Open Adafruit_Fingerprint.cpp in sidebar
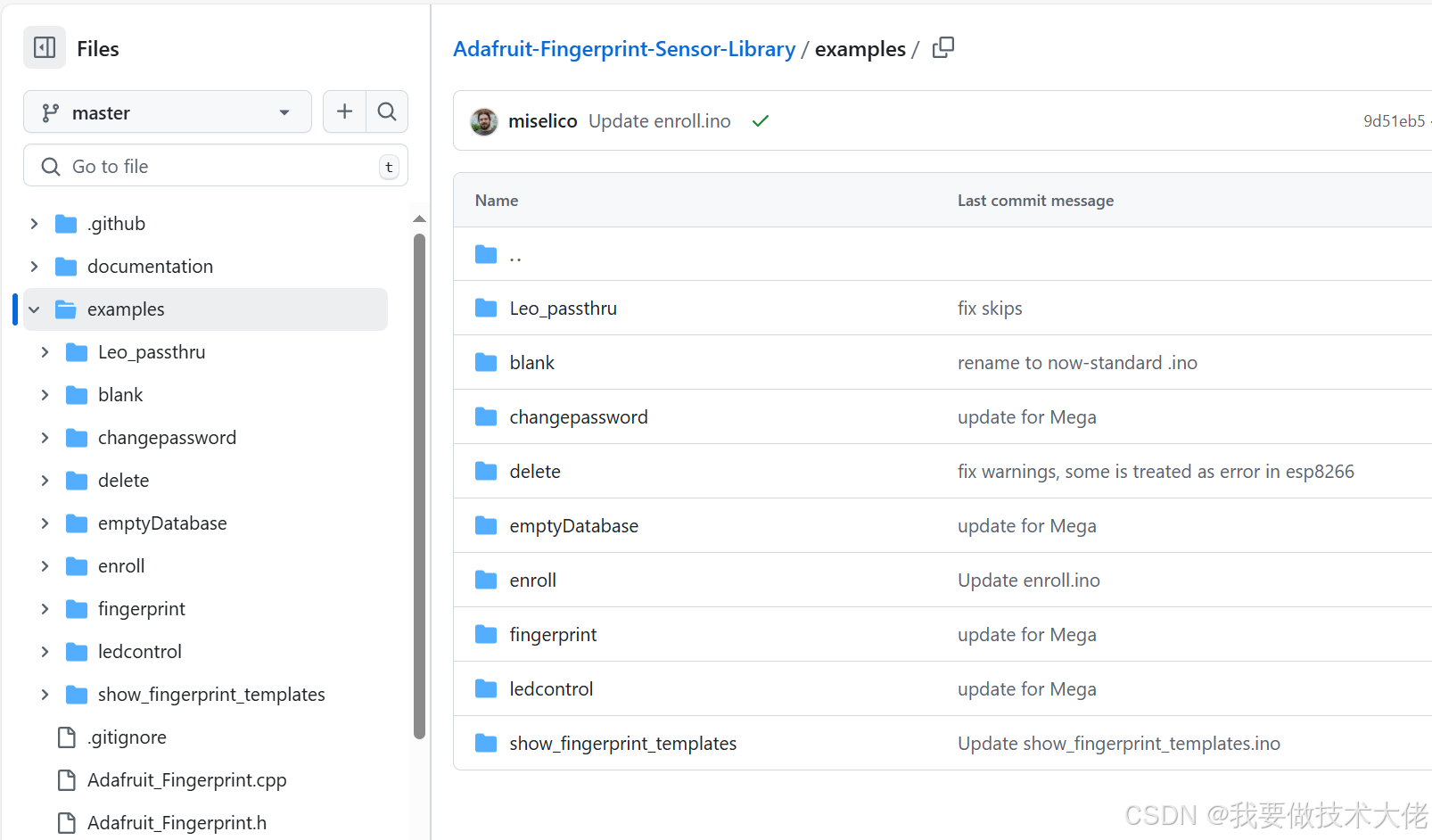Image resolution: width=1432 pixels, height=840 pixels. click(187, 780)
